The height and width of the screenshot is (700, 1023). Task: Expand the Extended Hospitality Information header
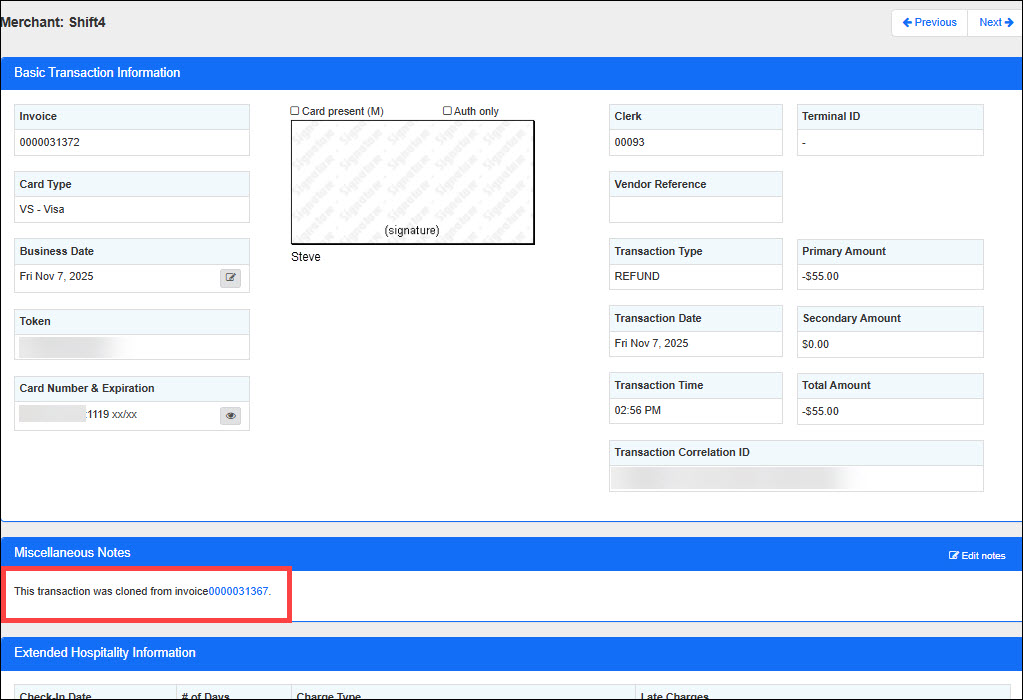(105, 653)
